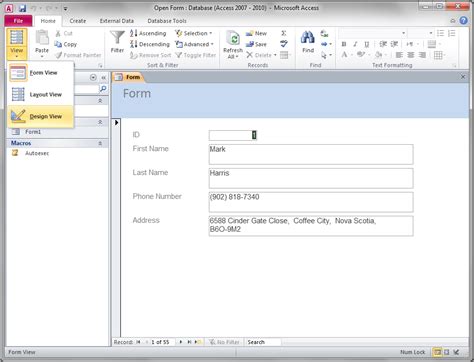Screen dimensions: 474x362
Task: Click the Background fill color bucket
Action: (378, 55)
